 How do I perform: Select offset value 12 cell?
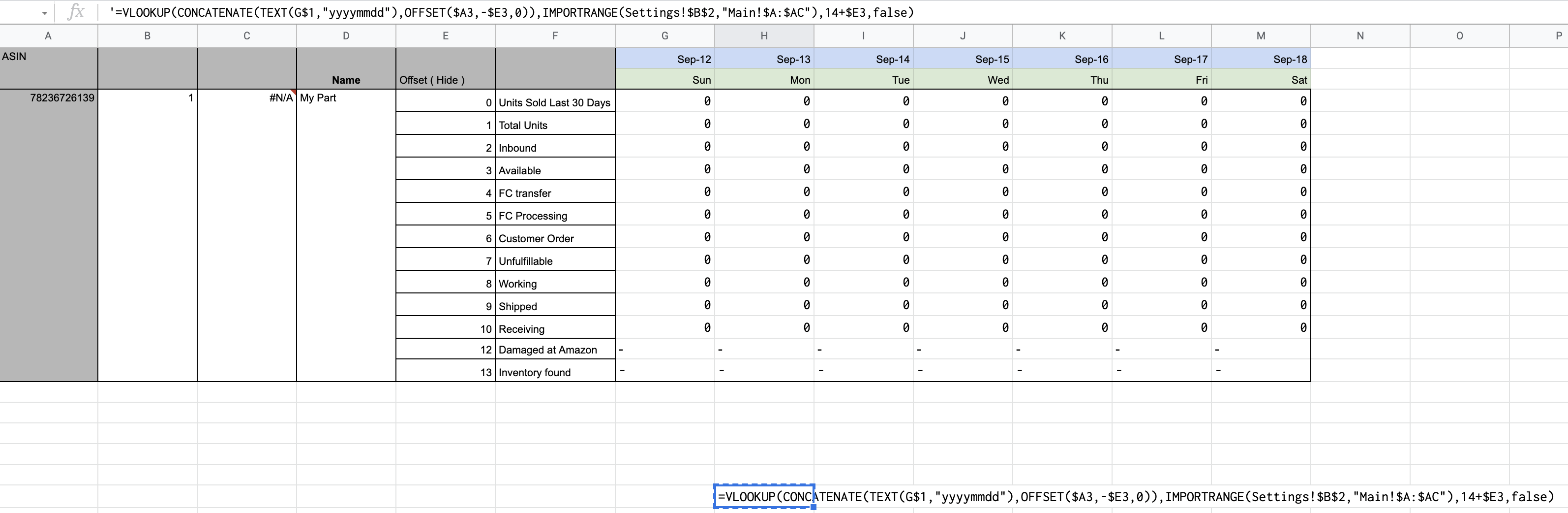(446, 350)
